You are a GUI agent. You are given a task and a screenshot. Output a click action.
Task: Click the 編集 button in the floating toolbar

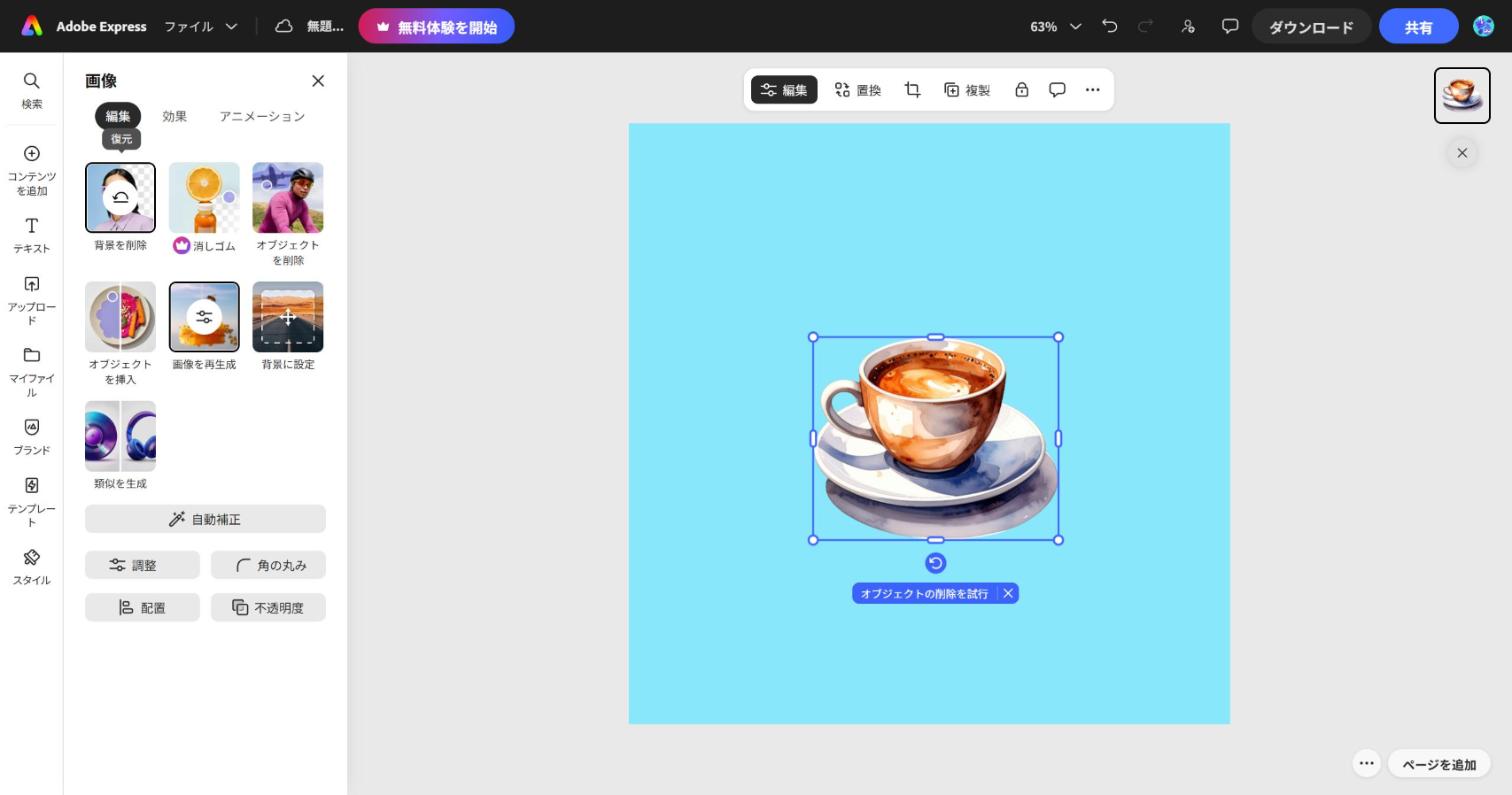(x=784, y=90)
